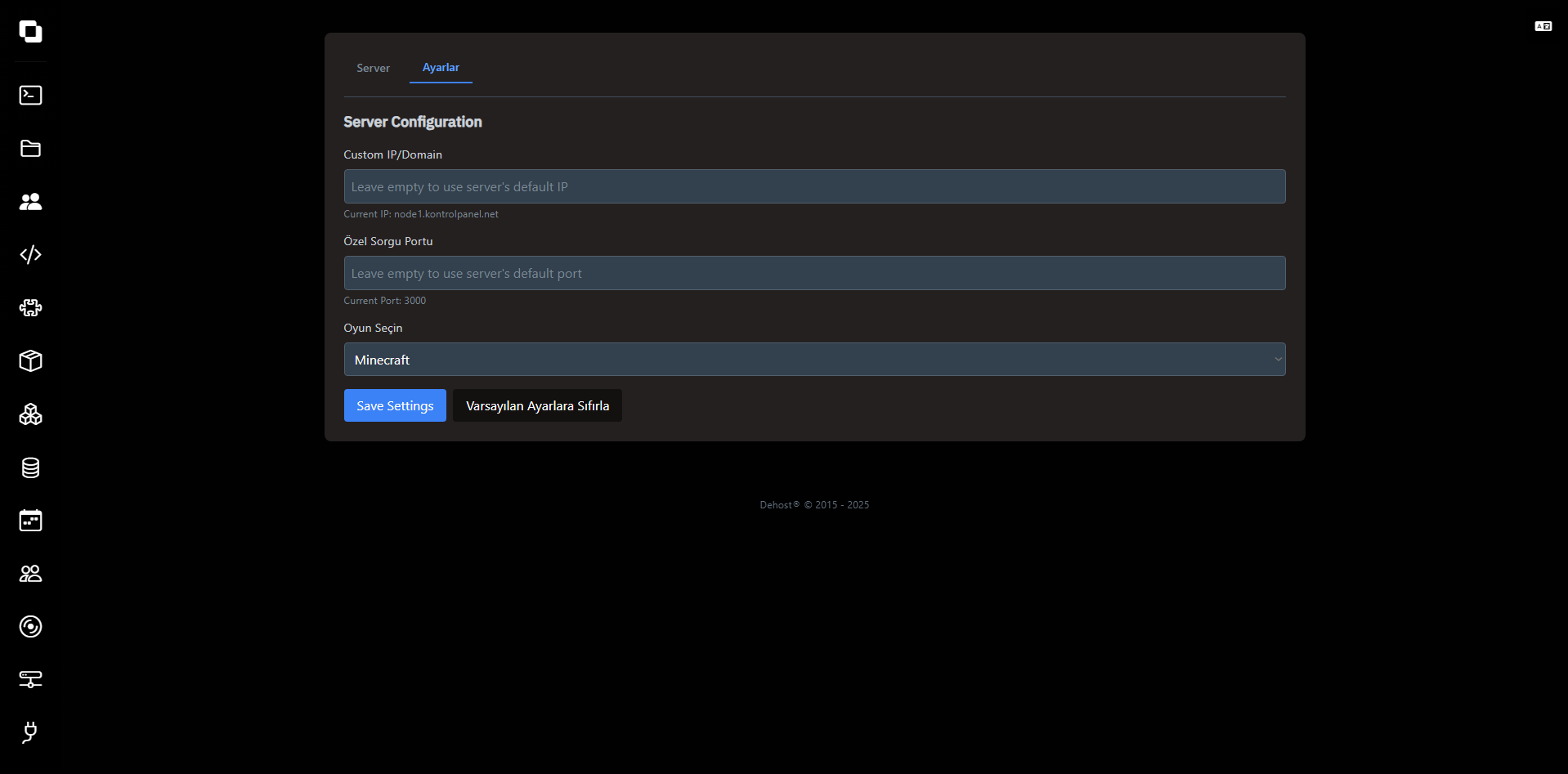
Task: Click the outlined two-people icon
Action: point(30,574)
